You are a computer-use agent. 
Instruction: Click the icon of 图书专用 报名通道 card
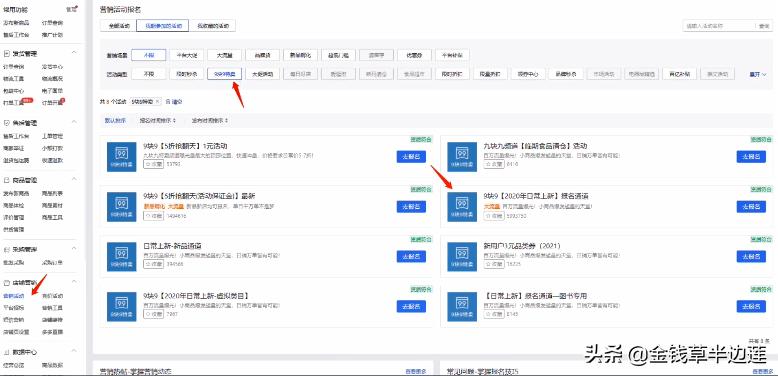click(x=462, y=306)
